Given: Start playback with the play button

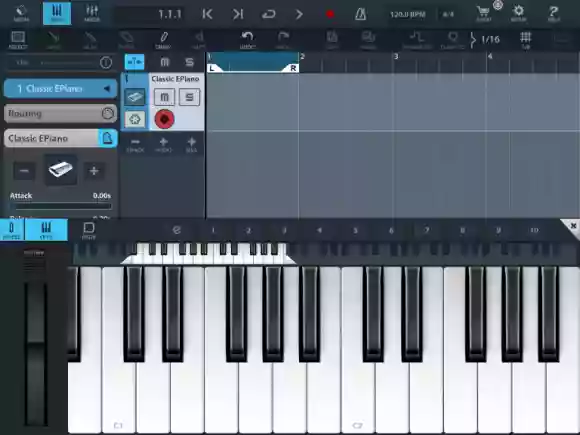Looking at the screenshot, I should click(299, 14).
